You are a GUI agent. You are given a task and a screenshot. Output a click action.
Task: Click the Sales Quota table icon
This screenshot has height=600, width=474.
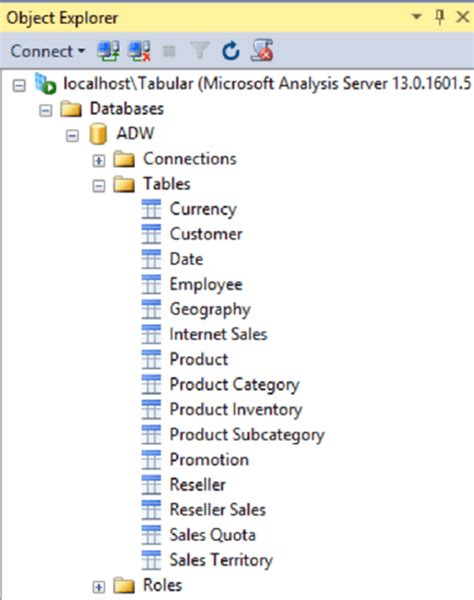click(x=151, y=535)
